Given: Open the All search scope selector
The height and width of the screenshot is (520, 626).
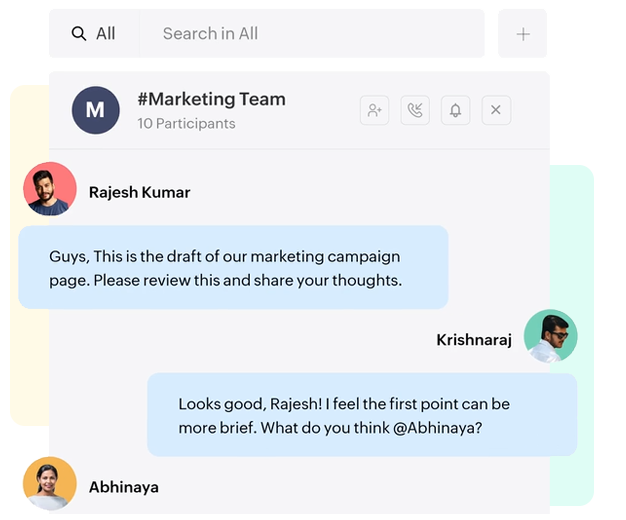Looking at the screenshot, I should [94, 34].
